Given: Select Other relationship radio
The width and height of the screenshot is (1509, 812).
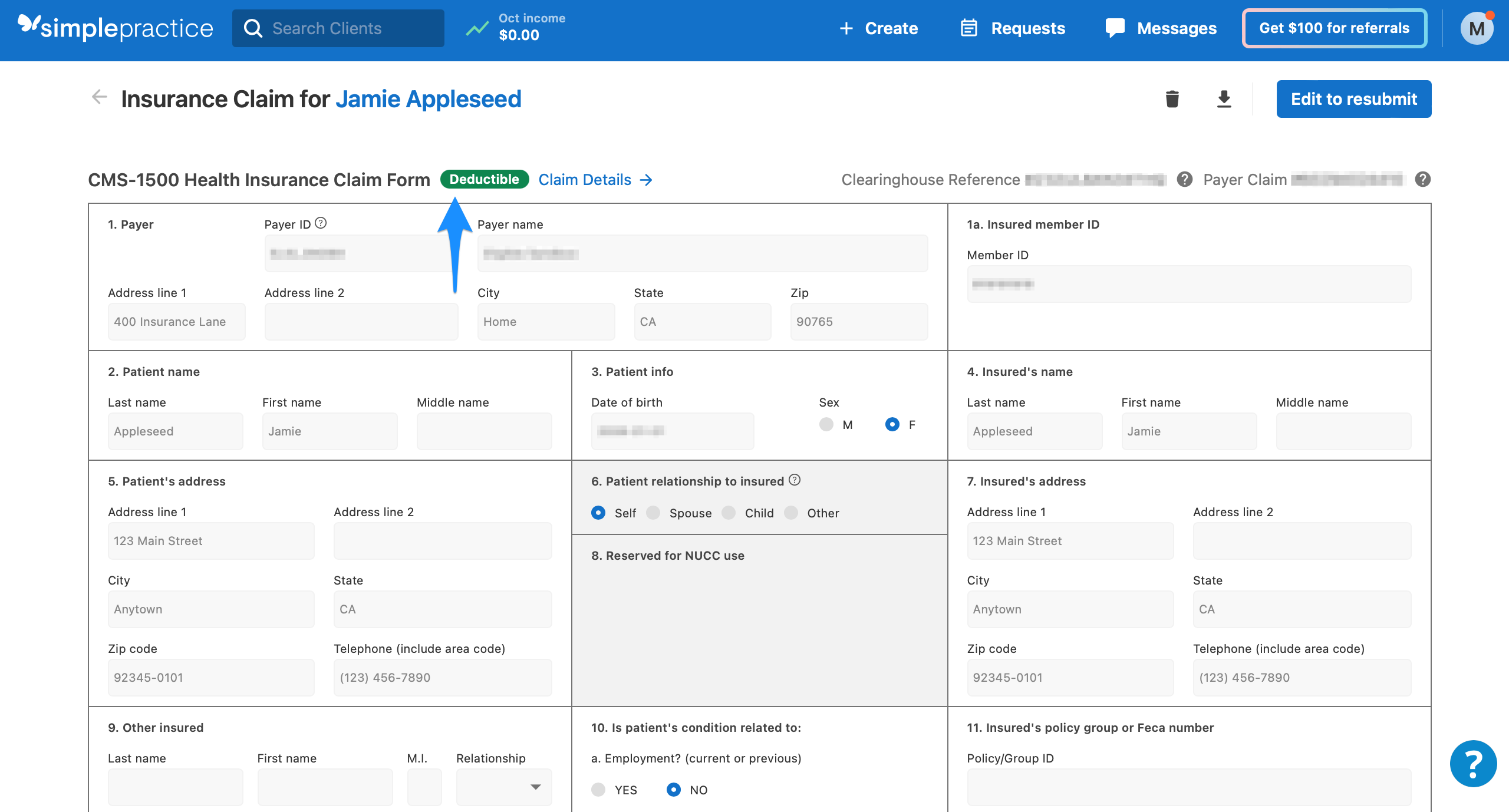Looking at the screenshot, I should pos(791,513).
